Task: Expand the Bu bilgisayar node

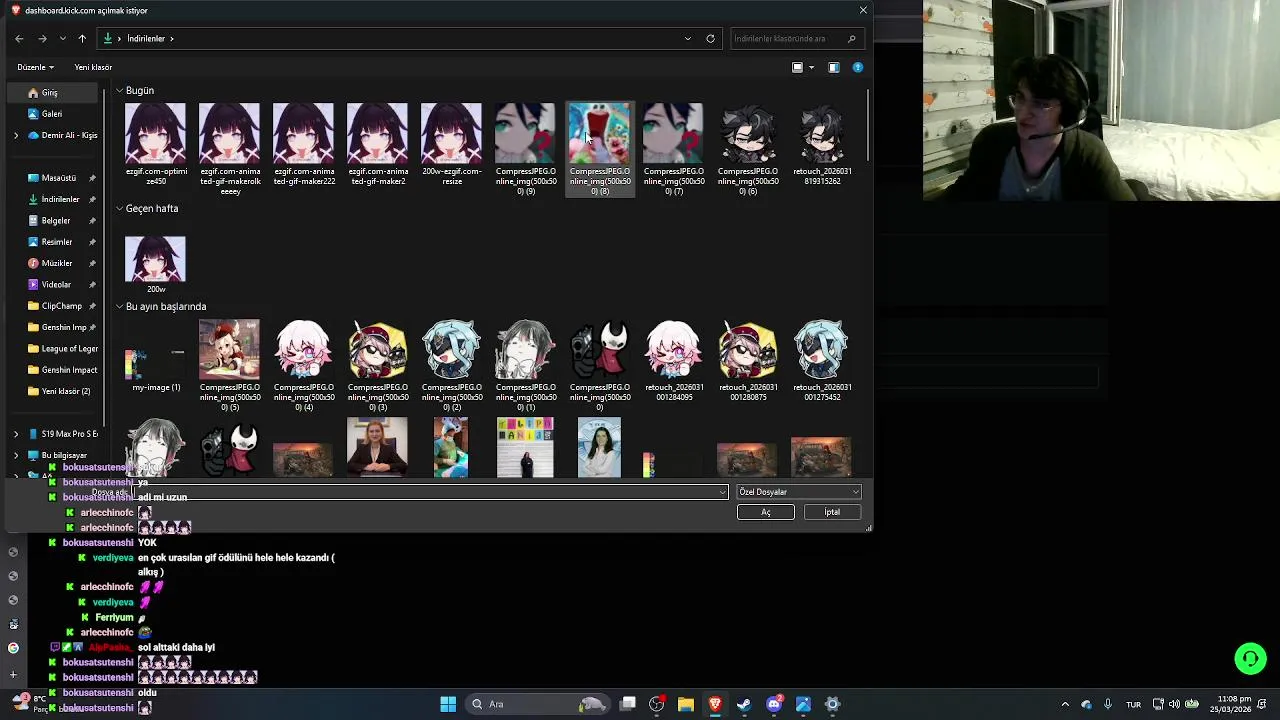Action: coord(16,455)
